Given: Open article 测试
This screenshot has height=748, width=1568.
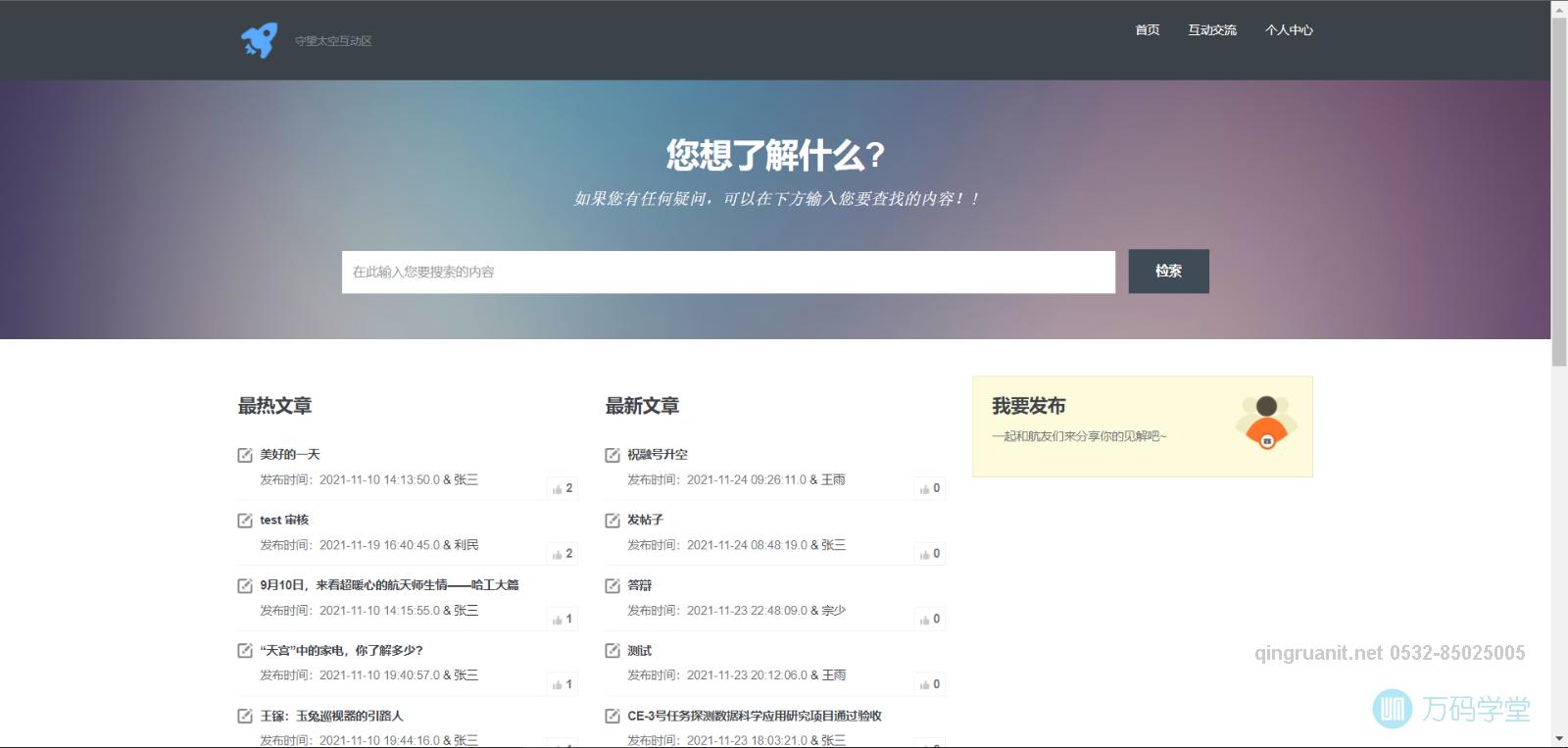Looking at the screenshot, I should click(x=640, y=651).
